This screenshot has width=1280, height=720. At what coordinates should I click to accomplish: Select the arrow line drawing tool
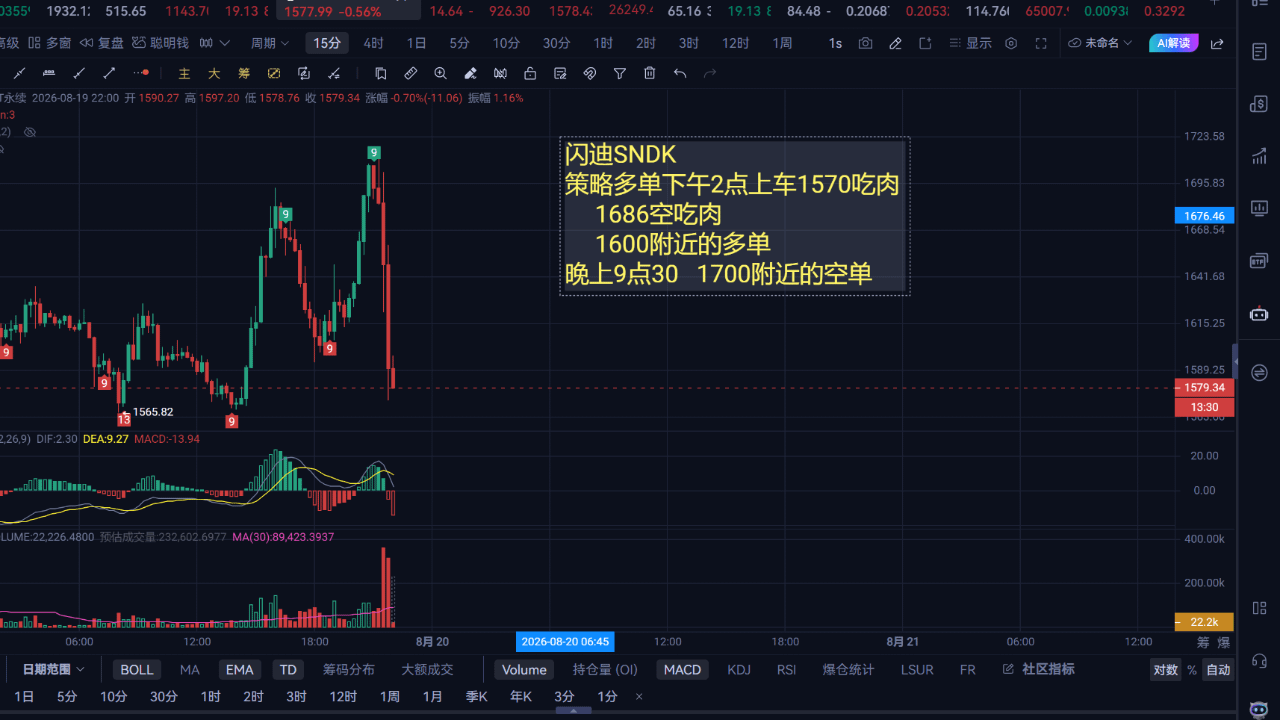110,73
